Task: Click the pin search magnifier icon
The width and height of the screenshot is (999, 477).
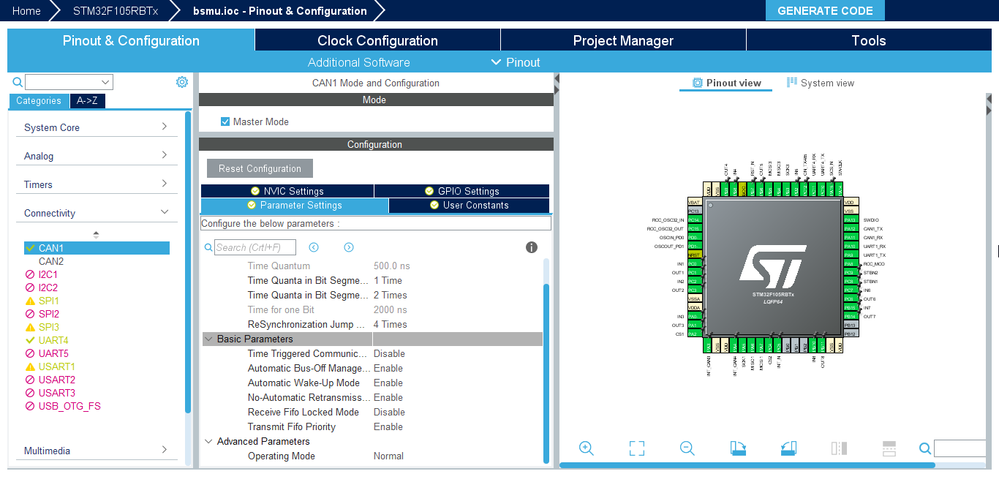Action: click(x=925, y=448)
